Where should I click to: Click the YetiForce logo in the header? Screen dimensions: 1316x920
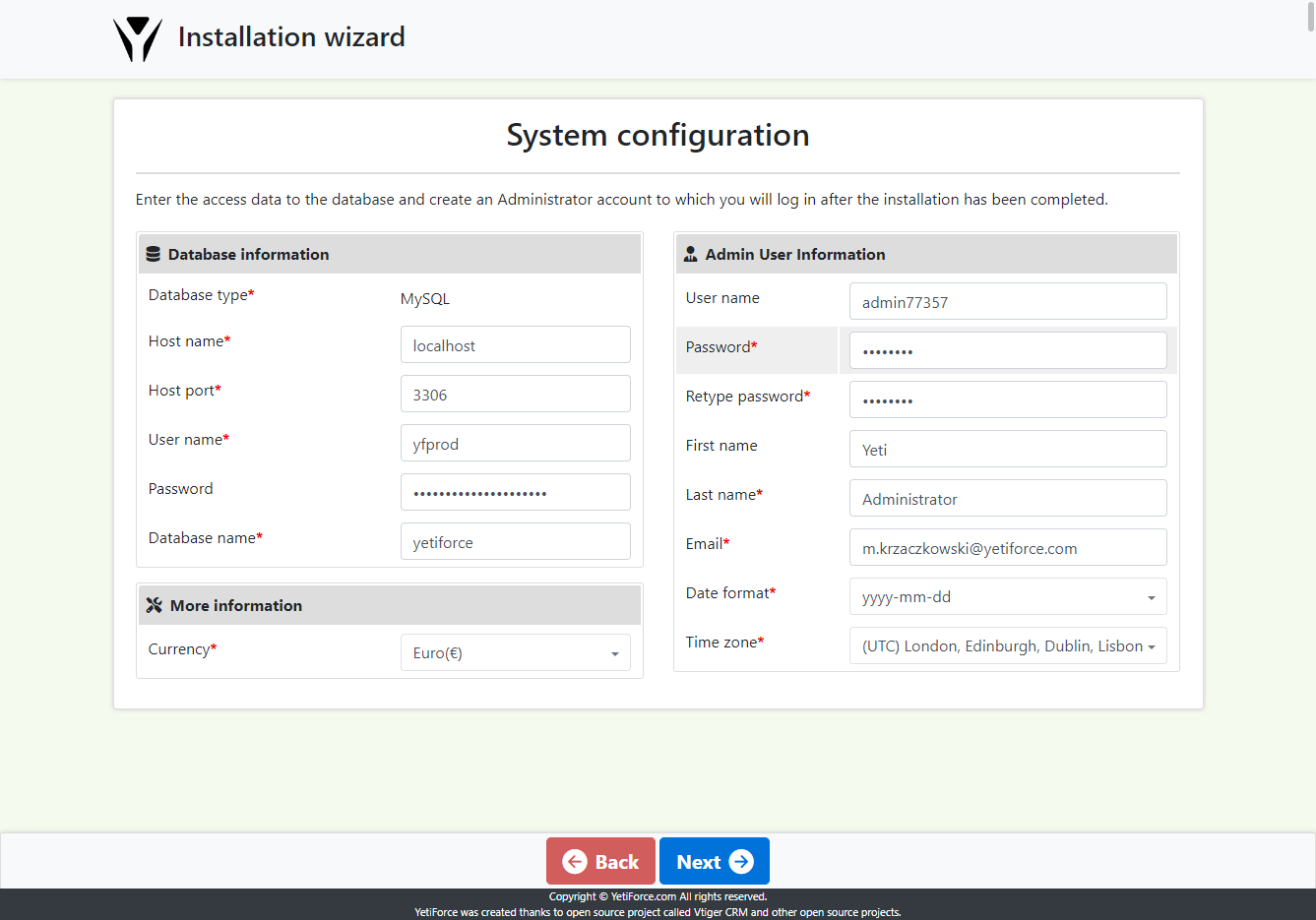point(138,37)
